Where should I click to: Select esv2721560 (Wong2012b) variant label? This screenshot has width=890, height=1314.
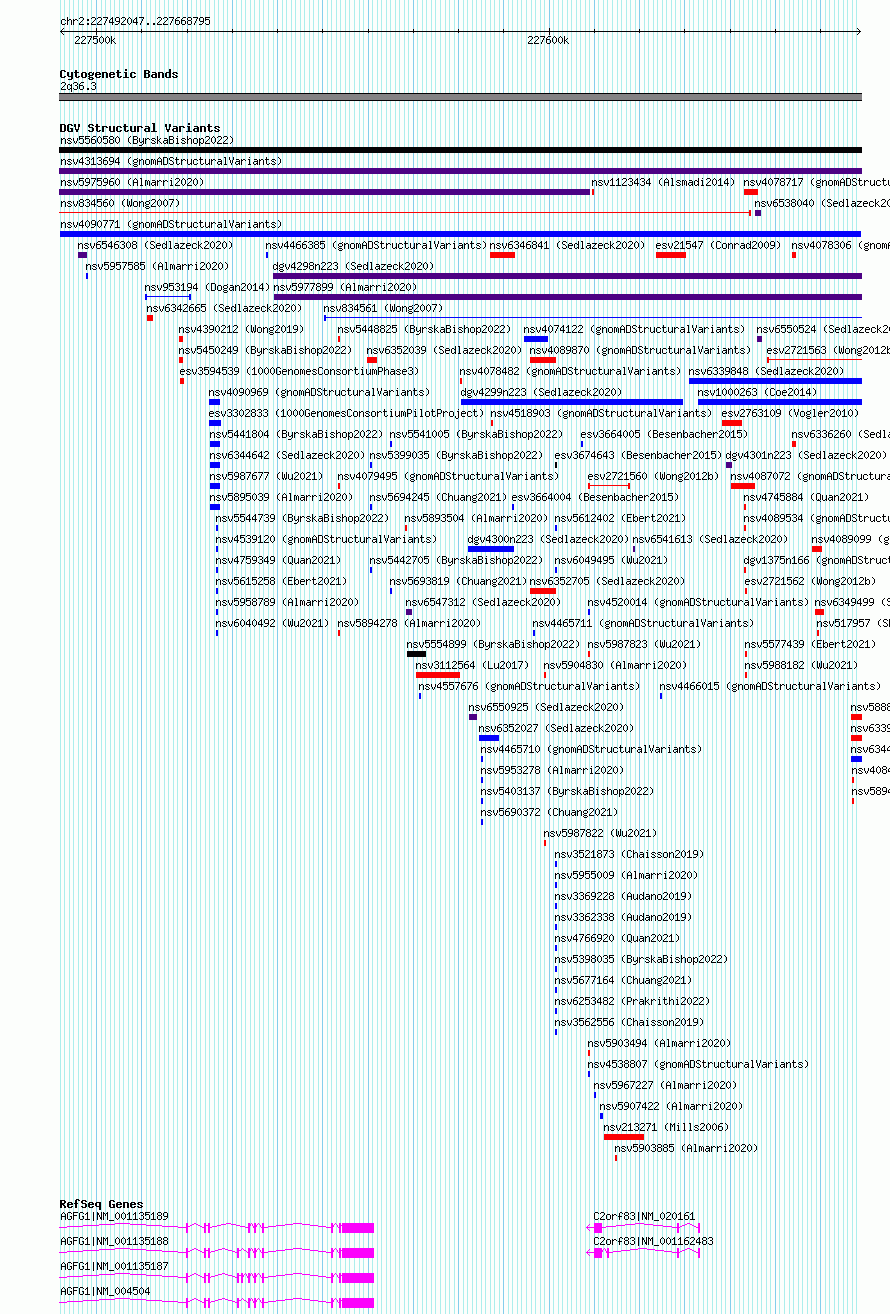pos(654,476)
